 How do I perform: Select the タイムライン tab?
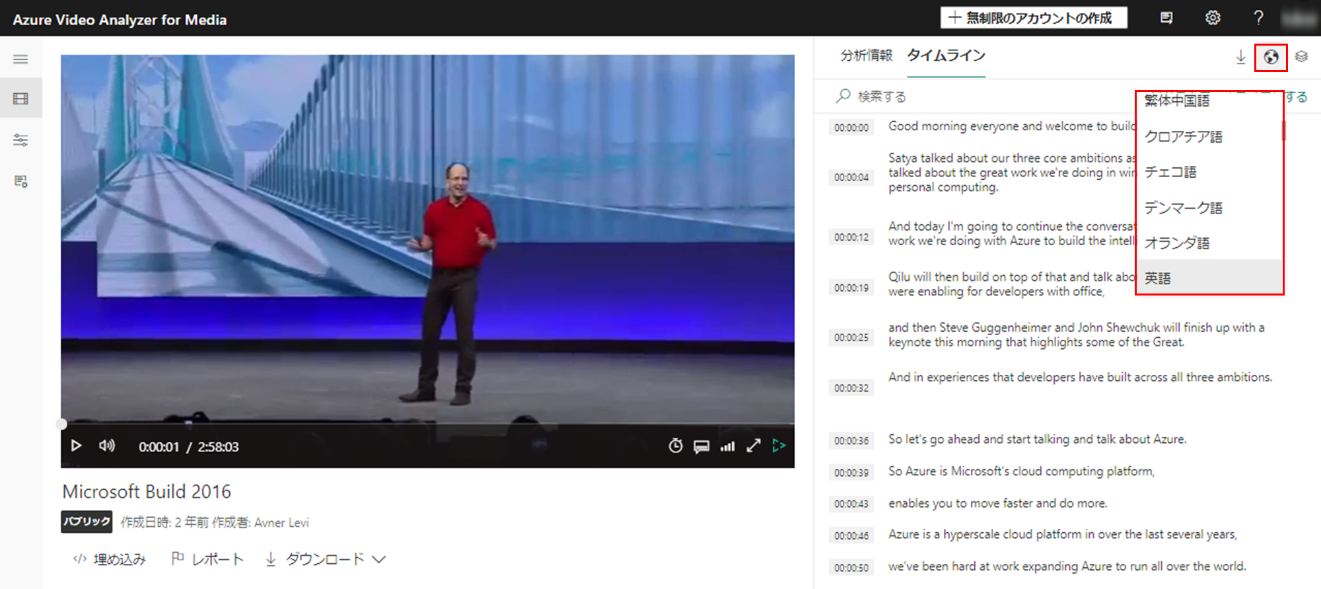pyautogui.click(x=946, y=56)
